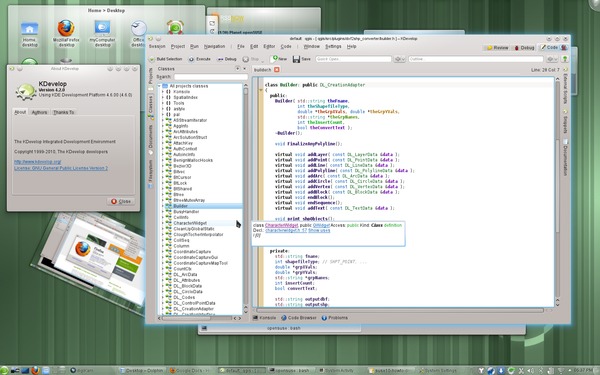The height and width of the screenshot is (375, 600).
Task: Open the GNU General Public License link
Action: (x=61, y=168)
